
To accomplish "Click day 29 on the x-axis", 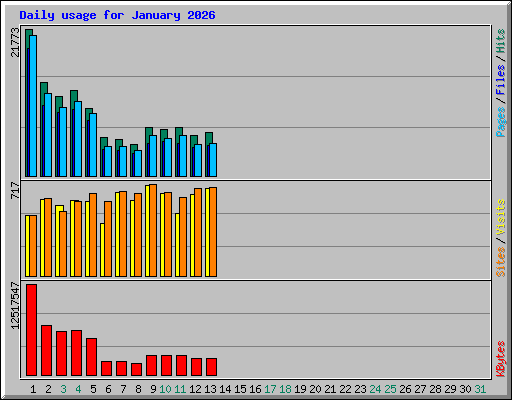I will tap(450, 389).
